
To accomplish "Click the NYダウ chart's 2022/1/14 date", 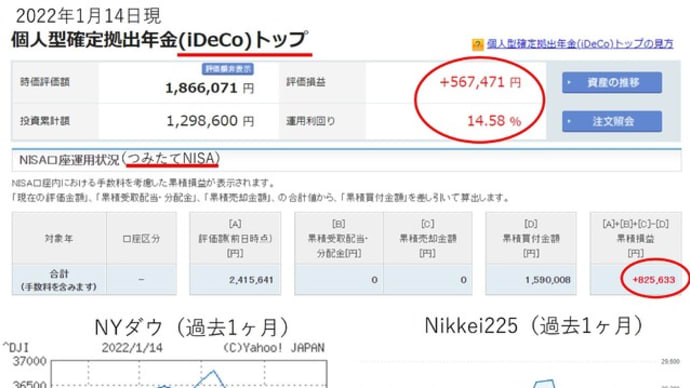I will pyautogui.click(x=132, y=348).
